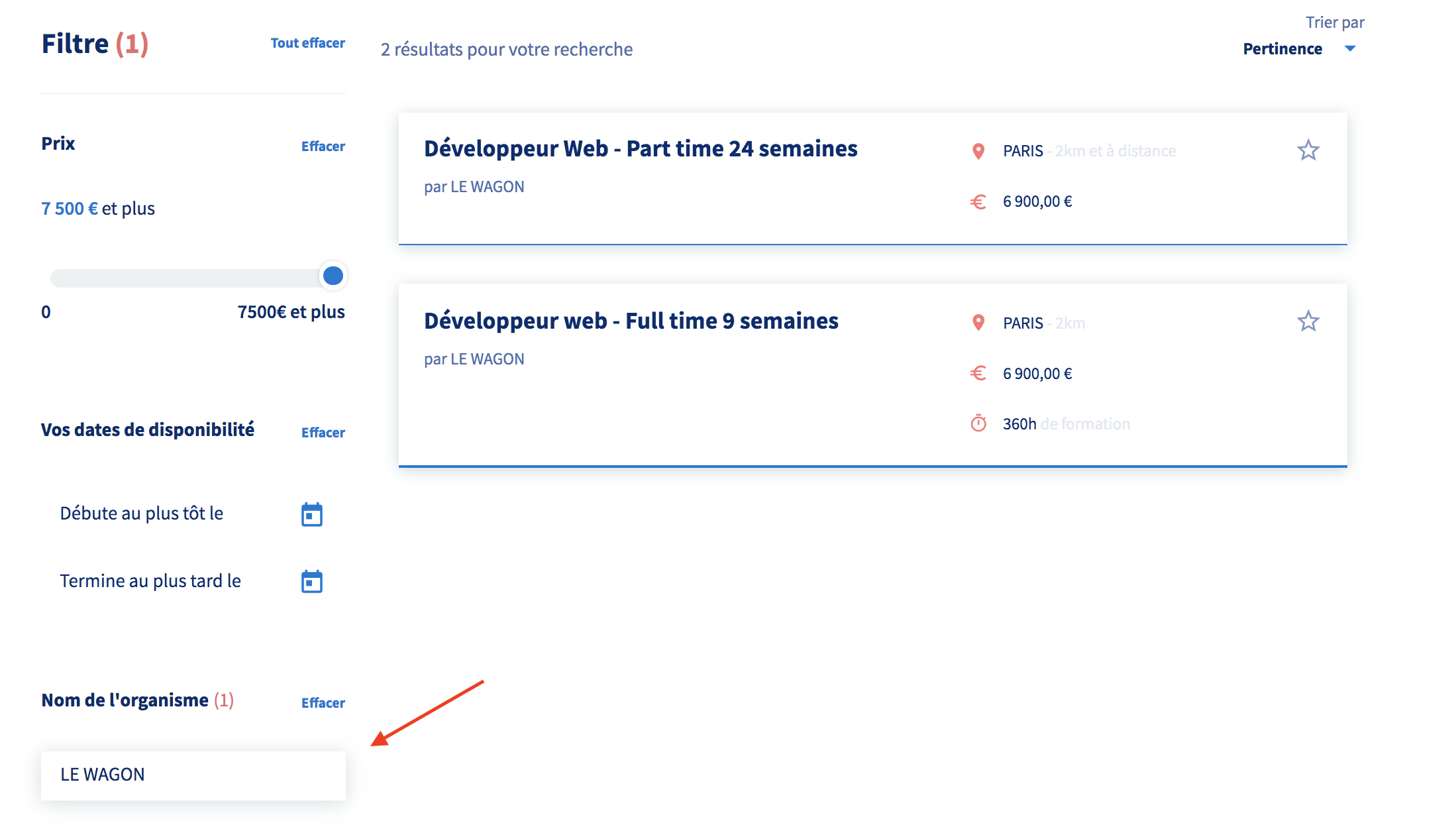Clear the Nom de l'organisme filter
Screen dimensions: 1456x831
coord(323,703)
